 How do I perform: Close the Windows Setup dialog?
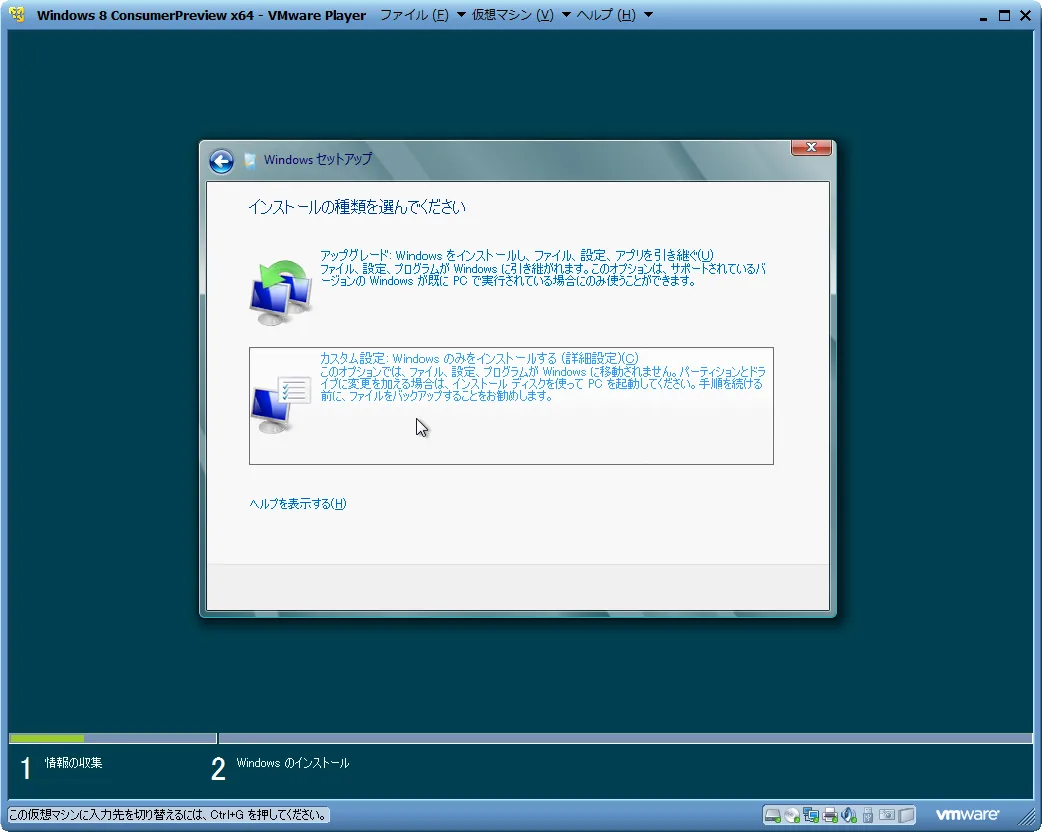click(x=811, y=148)
